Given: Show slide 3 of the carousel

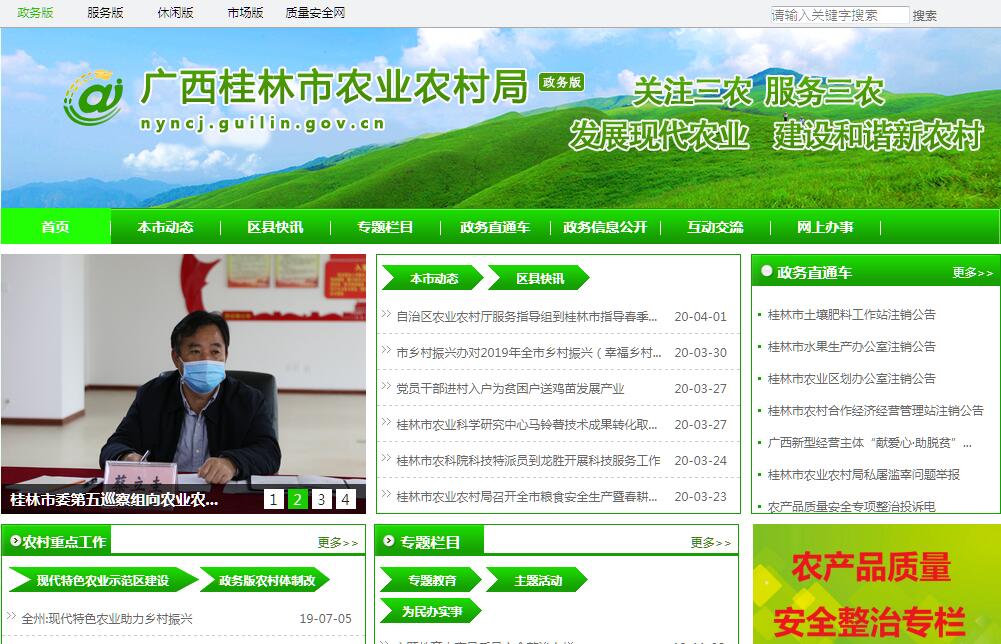Looking at the screenshot, I should click(x=321, y=499).
